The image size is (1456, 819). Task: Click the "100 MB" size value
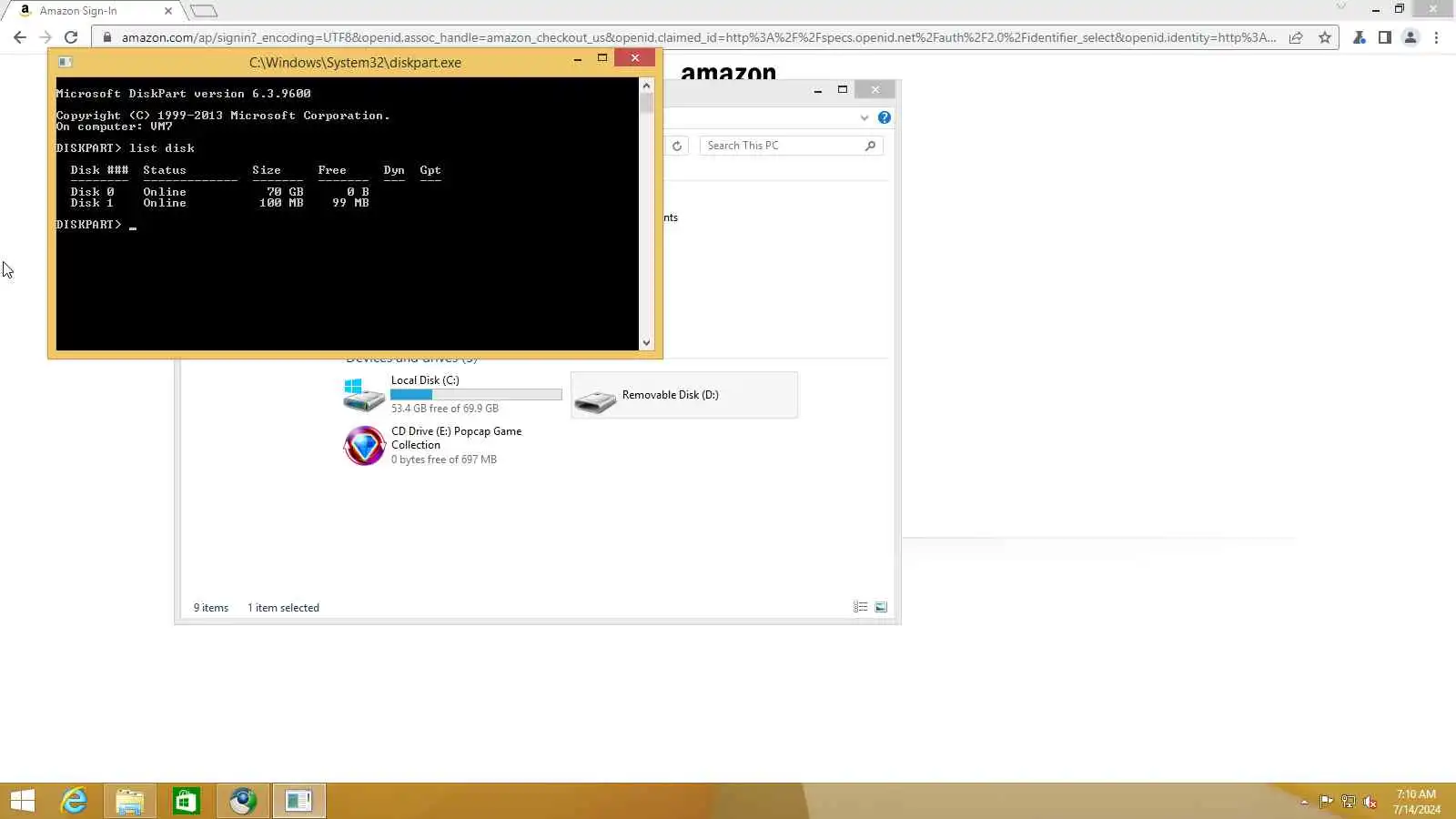(281, 203)
